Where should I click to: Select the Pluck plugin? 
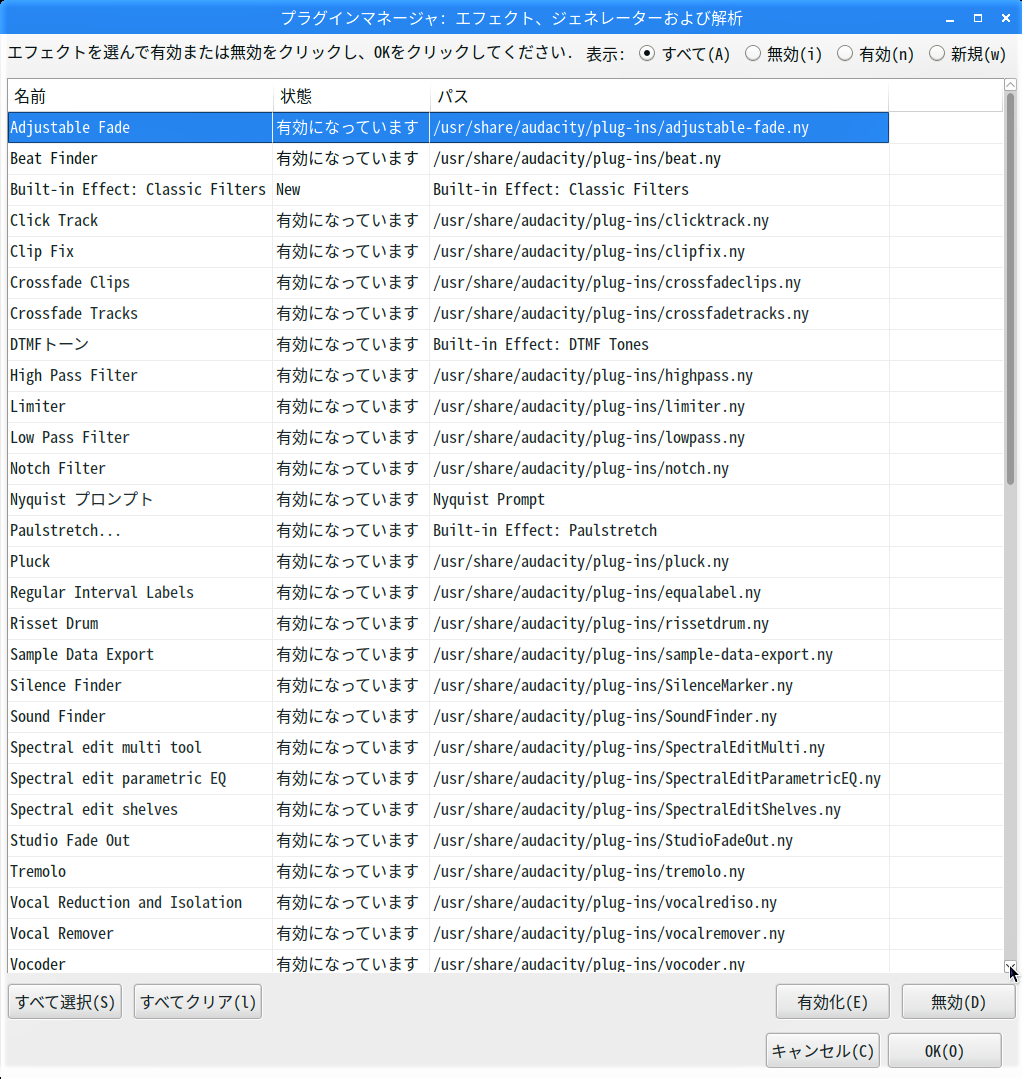[x=30, y=561]
